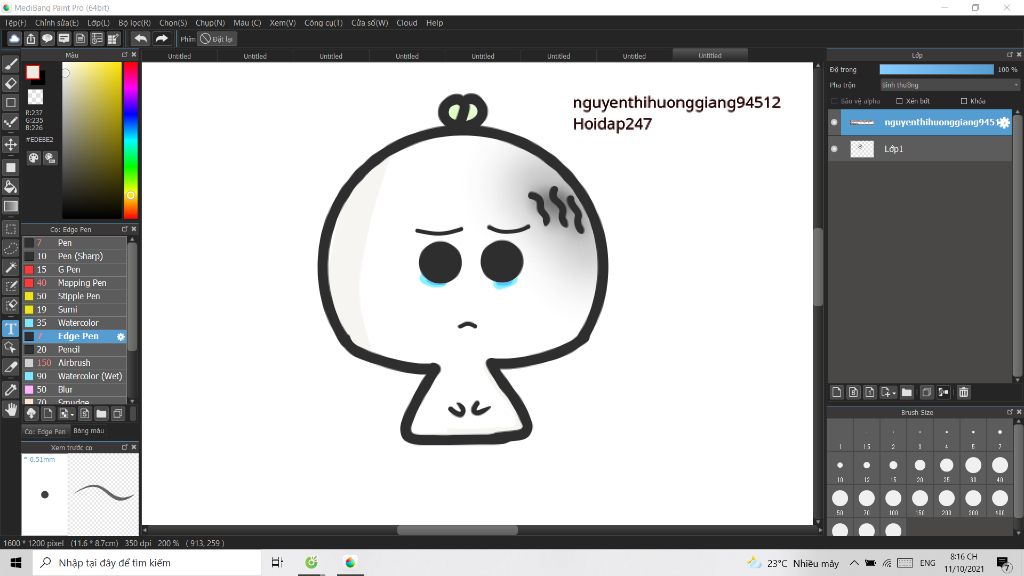Select the Bucket fill tool
Image resolution: width=1024 pixels, height=576 pixels.
click(10, 187)
